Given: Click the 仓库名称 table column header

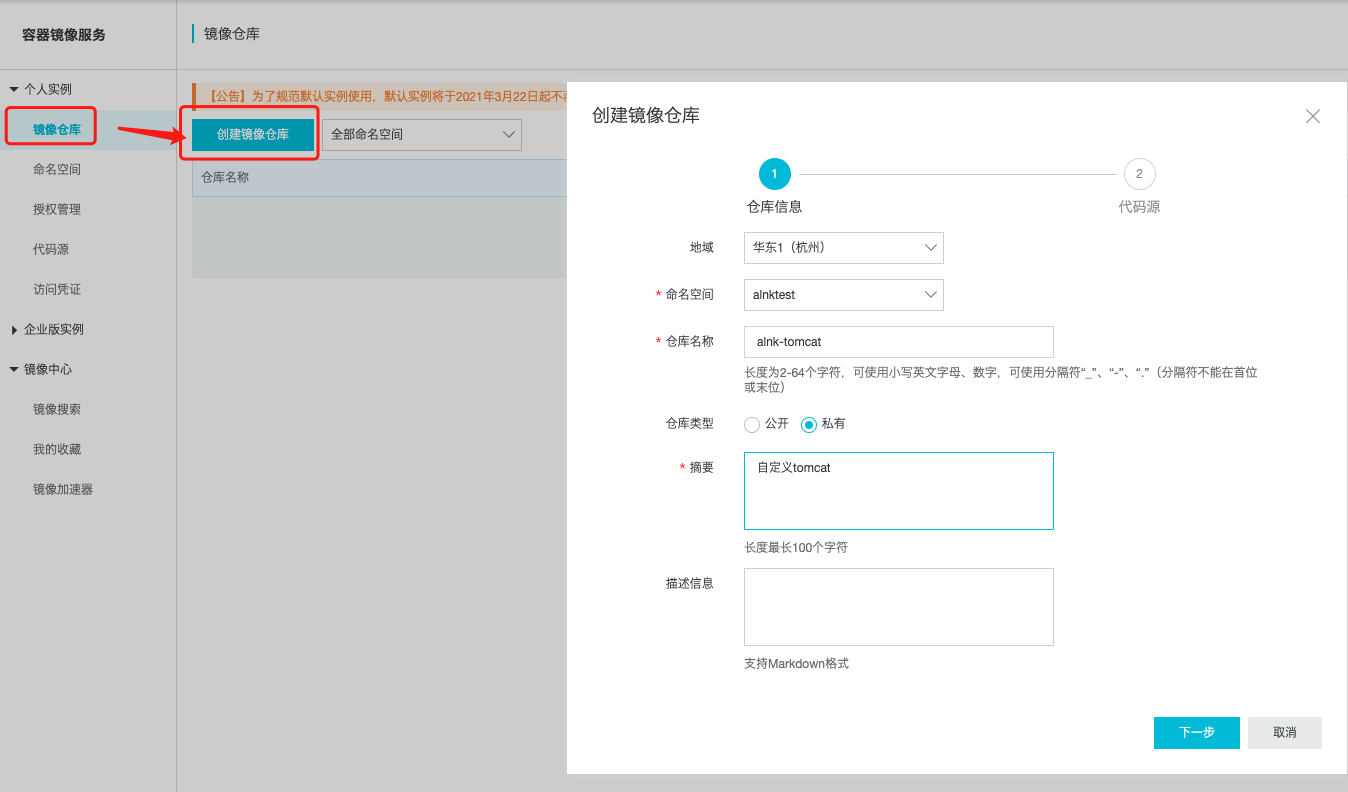Looking at the screenshot, I should point(225,177).
